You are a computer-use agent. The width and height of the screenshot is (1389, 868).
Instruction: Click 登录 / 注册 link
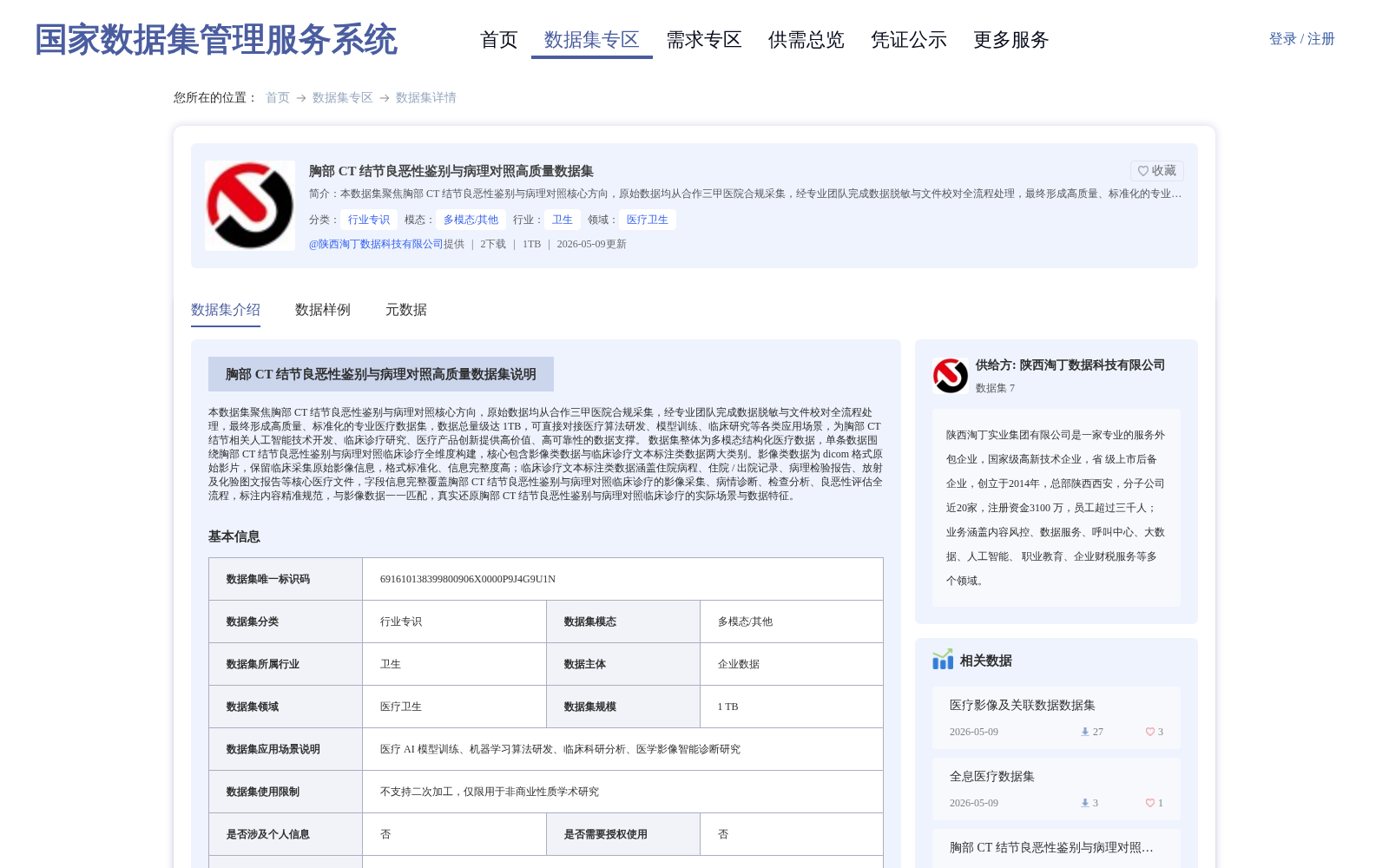1302,39
